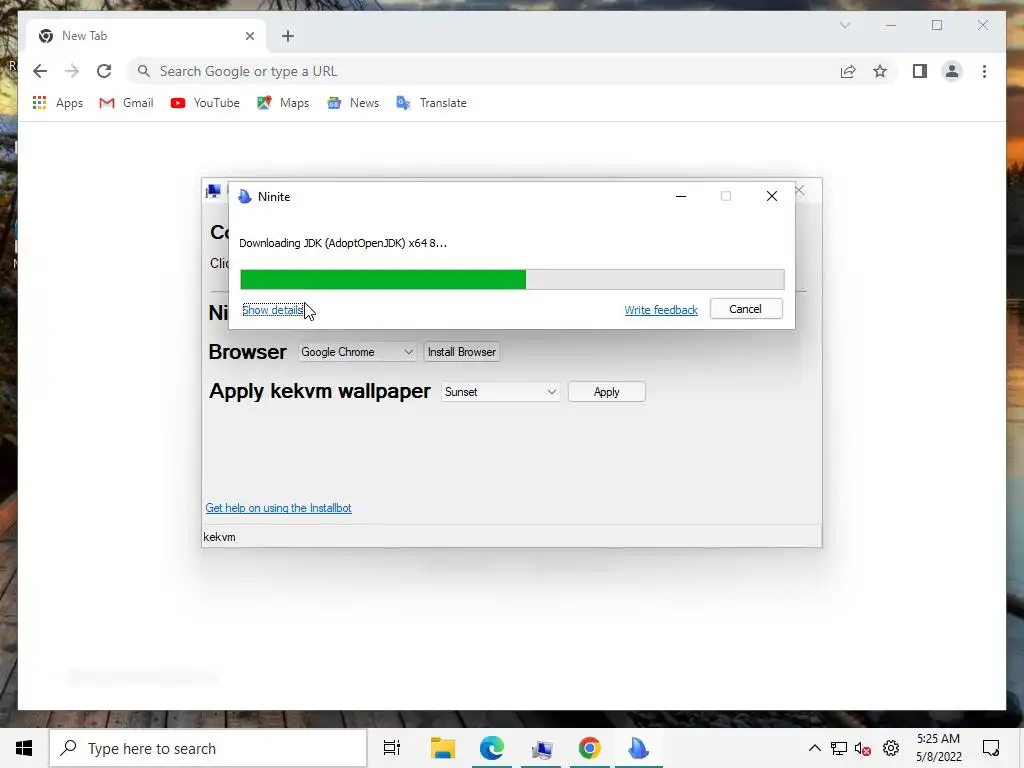The image size is (1024, 768).
Task: Close the New Tab tab
Action: (249, 36)
